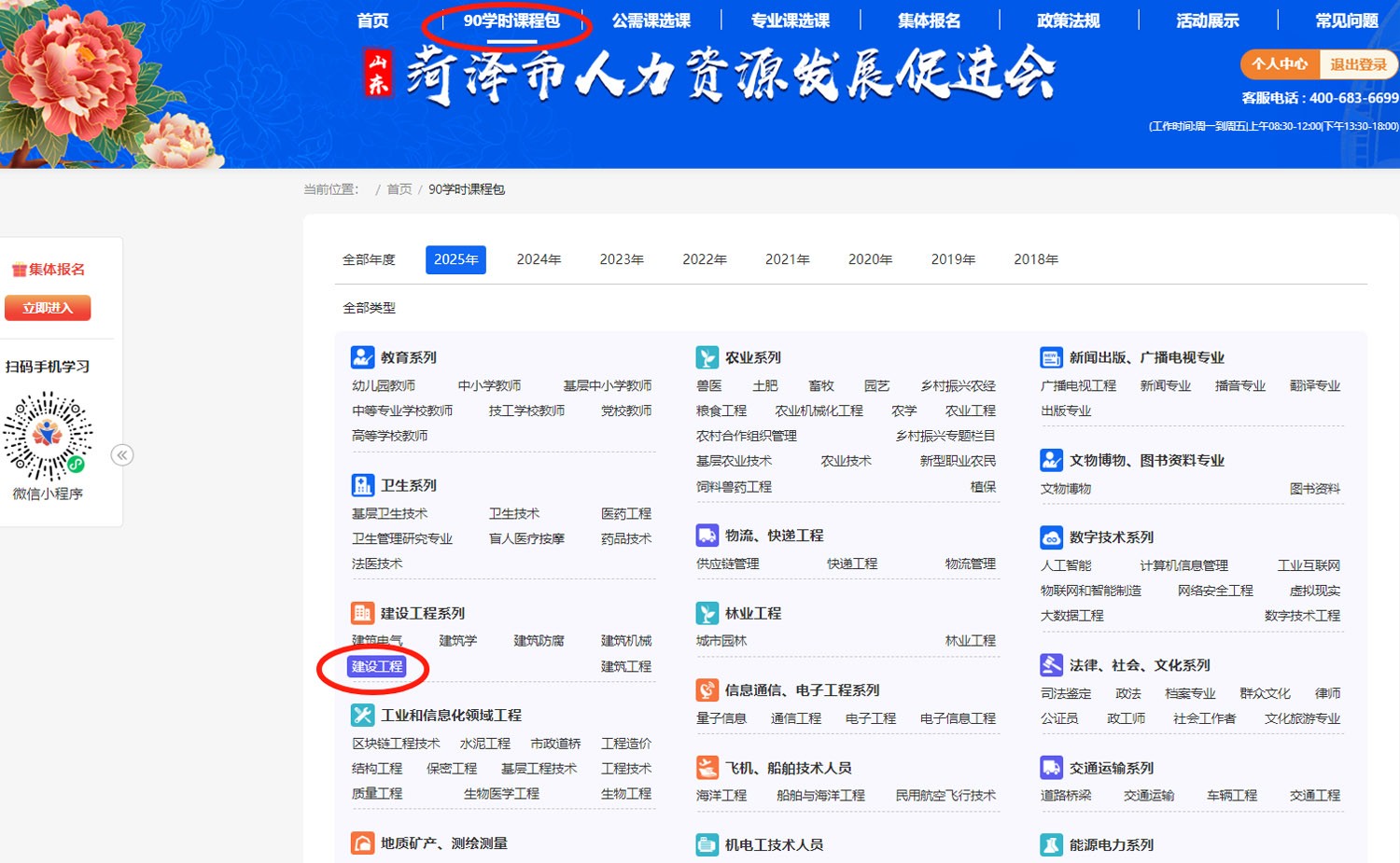1400x863 pixels.
Task: Open the highlighted 建设工程 course link
Action: coord(377,666)
